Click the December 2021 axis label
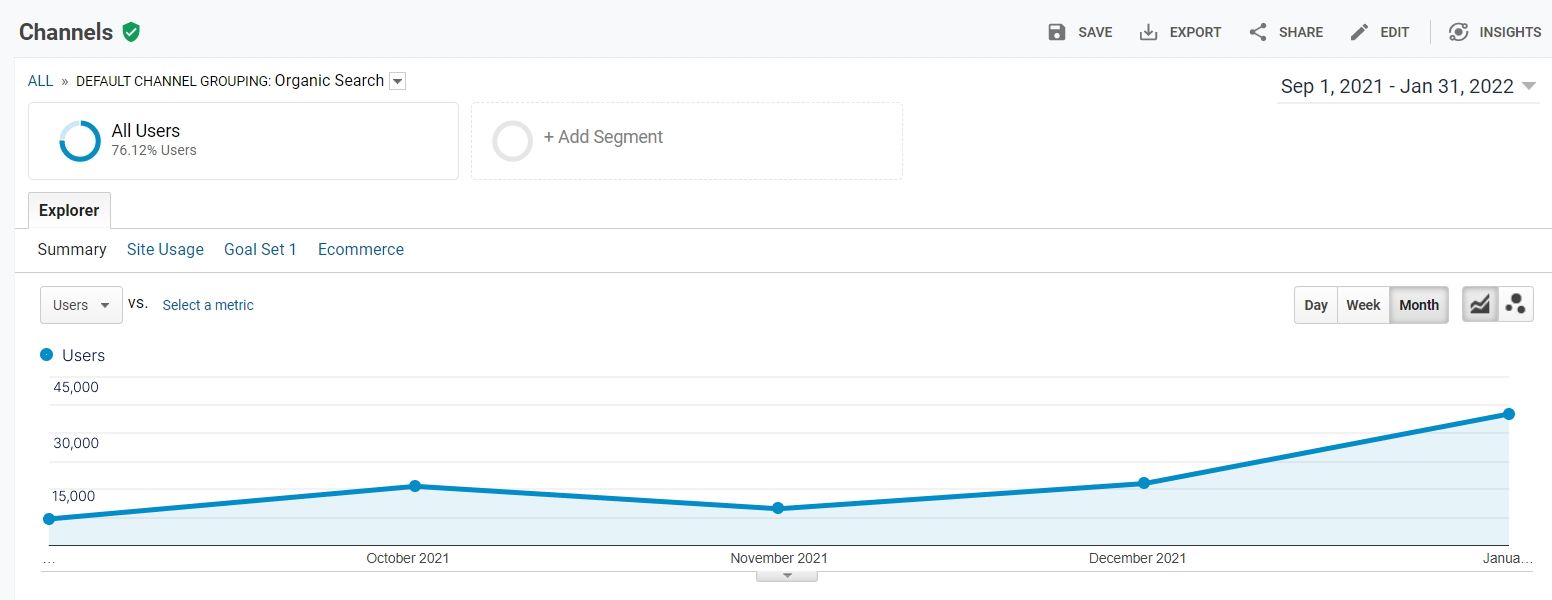The height and width of the screenshot is (600, 1552). pos(1137,558)
